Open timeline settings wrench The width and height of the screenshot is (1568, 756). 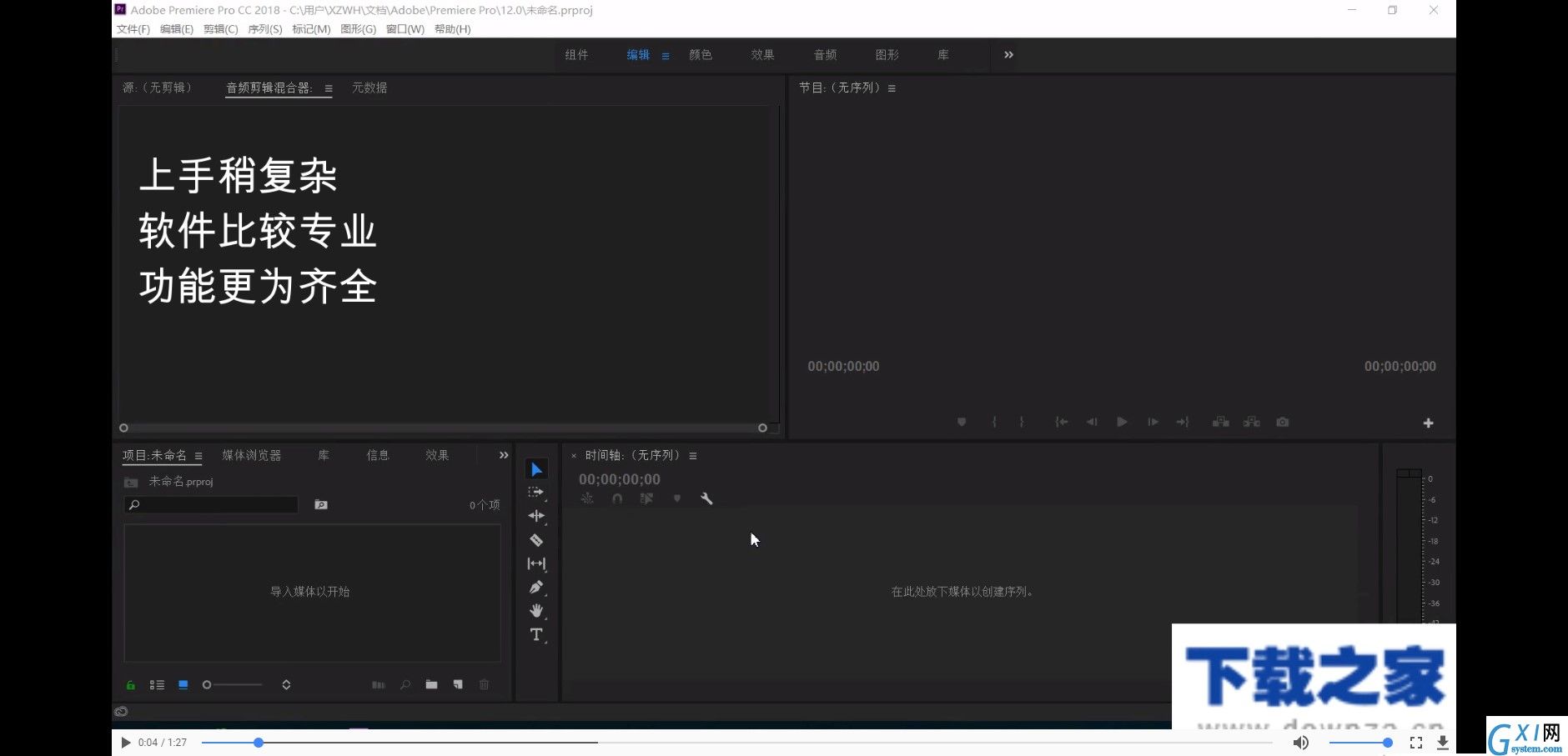click(x=706, y=498)
